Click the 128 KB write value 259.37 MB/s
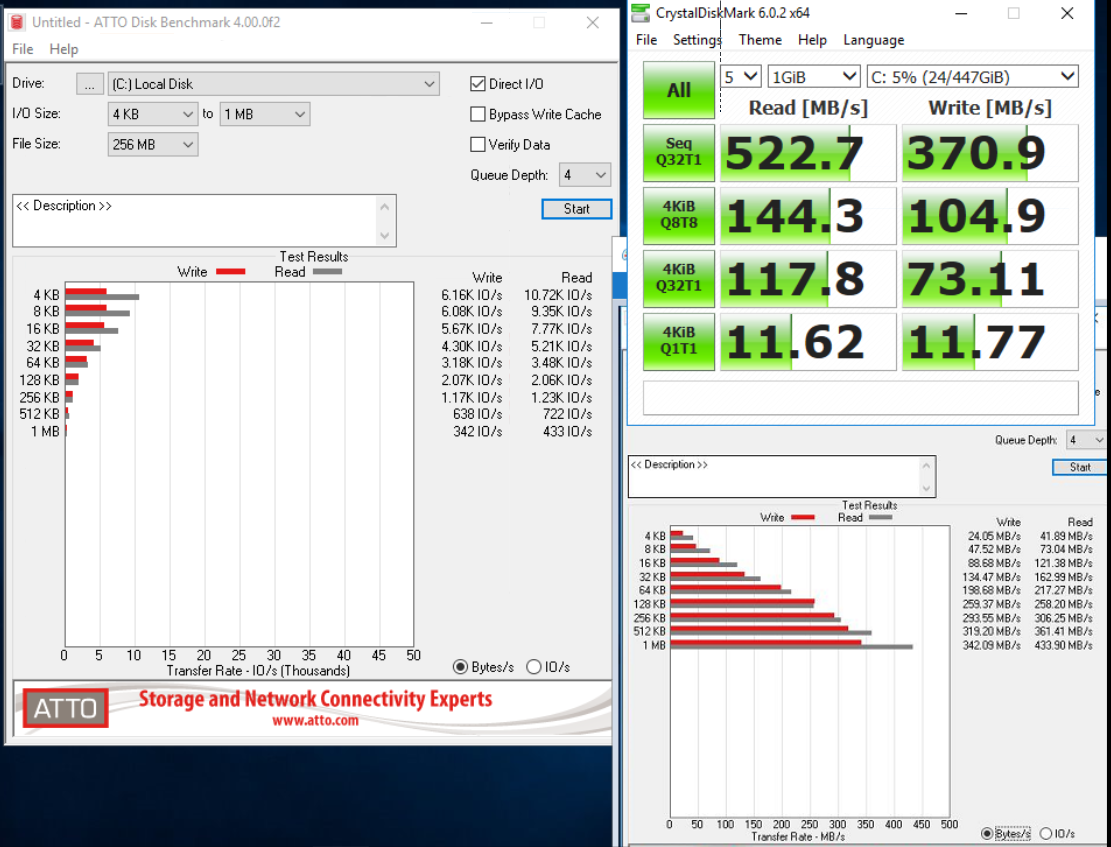Image resolution: width=1111 pixels, height=847 pixels. coord(991,604)
